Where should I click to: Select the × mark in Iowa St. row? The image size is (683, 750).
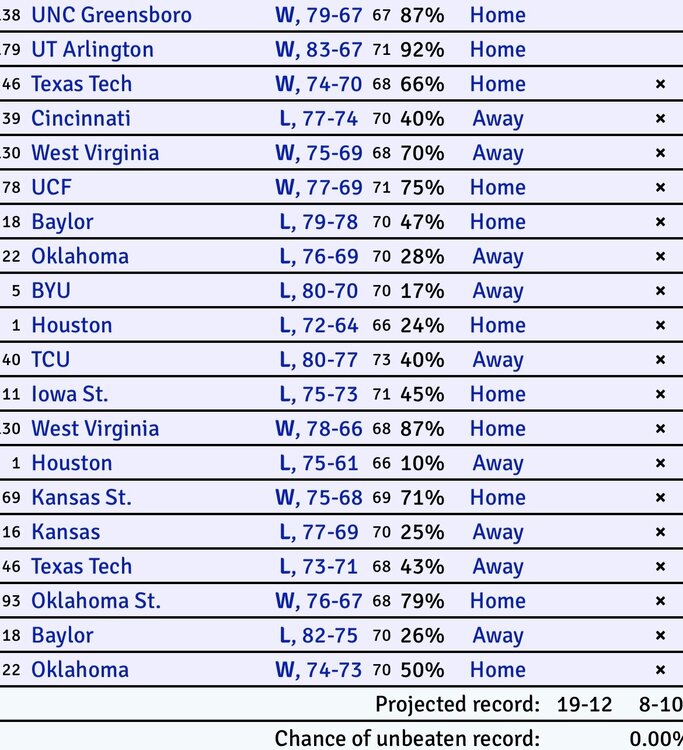[660, 394]
